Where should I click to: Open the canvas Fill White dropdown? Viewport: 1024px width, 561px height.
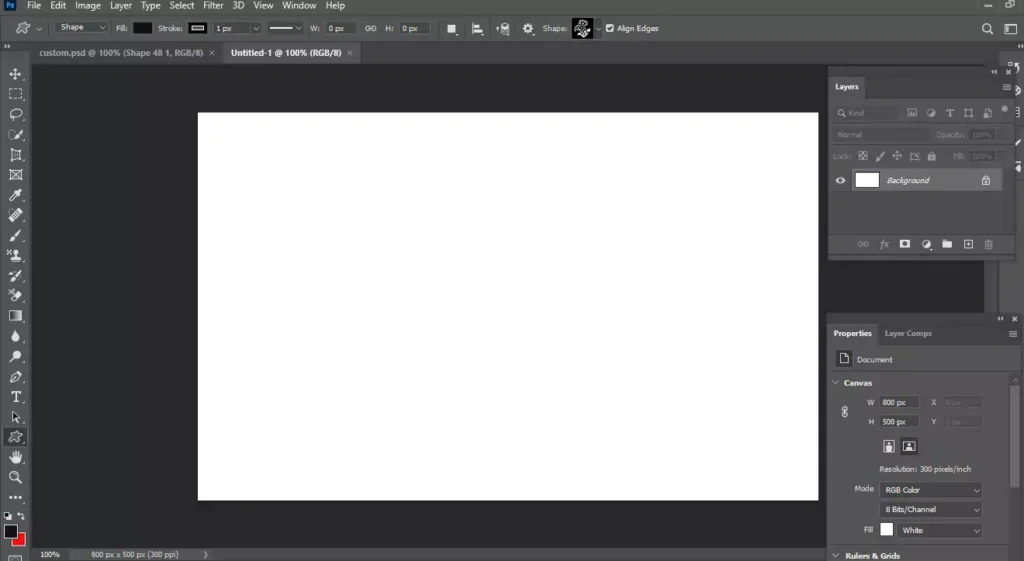(939, 530)
